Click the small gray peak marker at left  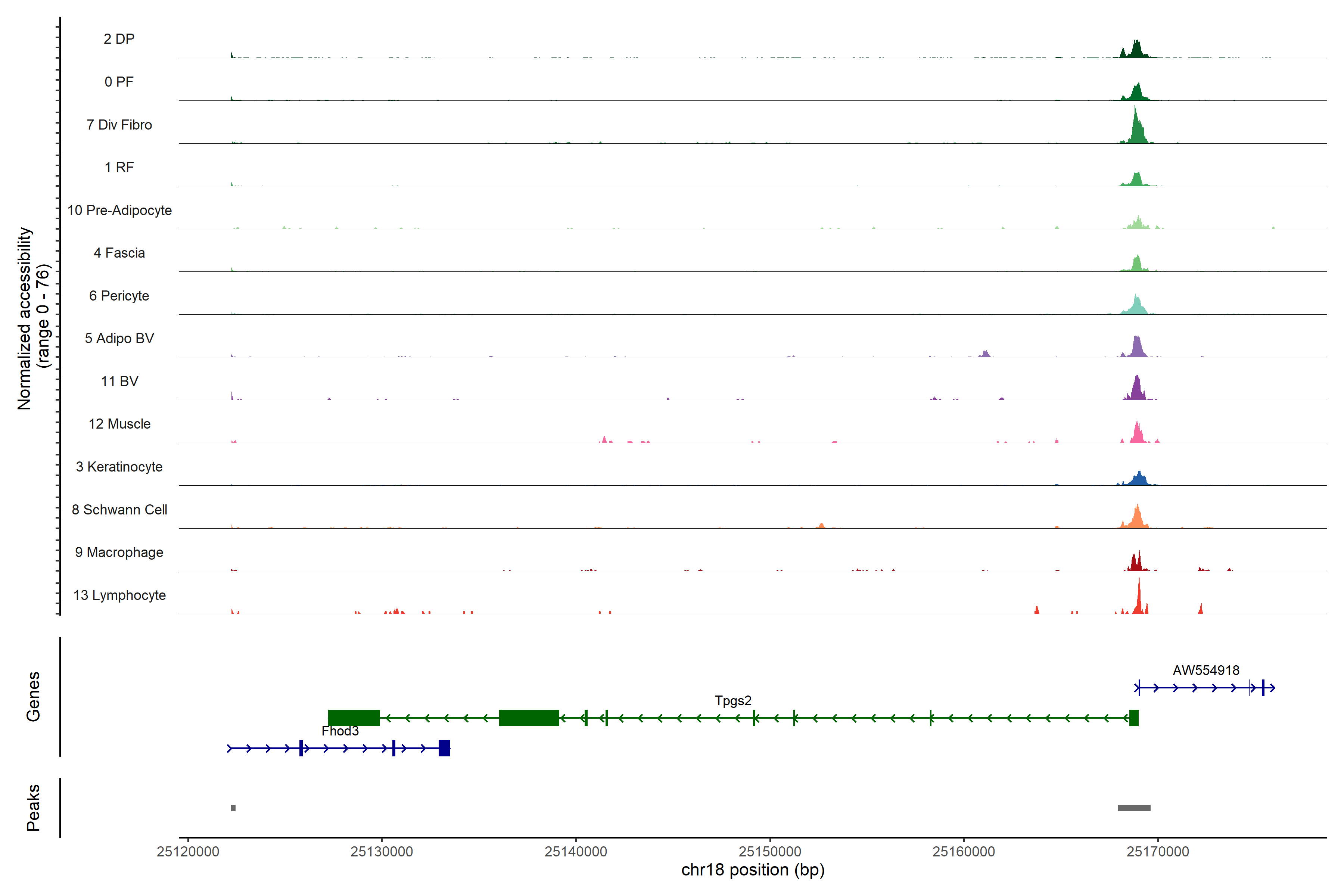click(233, 808)
